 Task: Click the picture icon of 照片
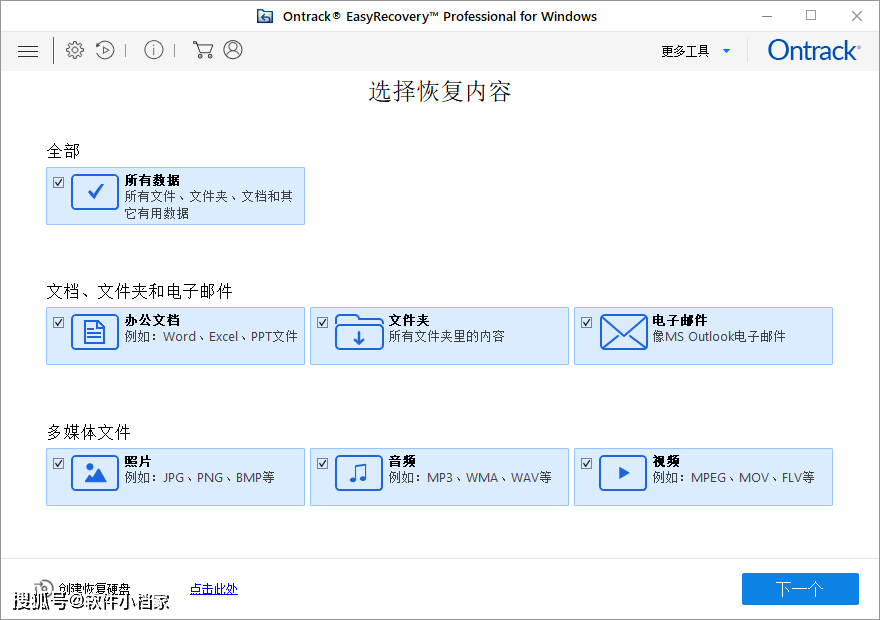click(95, 473)
